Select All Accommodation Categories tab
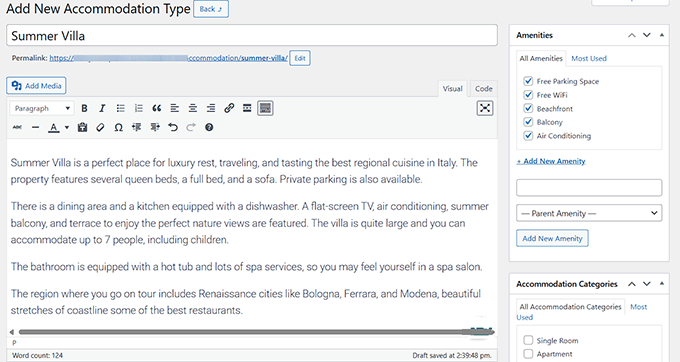 click(570, 307)
